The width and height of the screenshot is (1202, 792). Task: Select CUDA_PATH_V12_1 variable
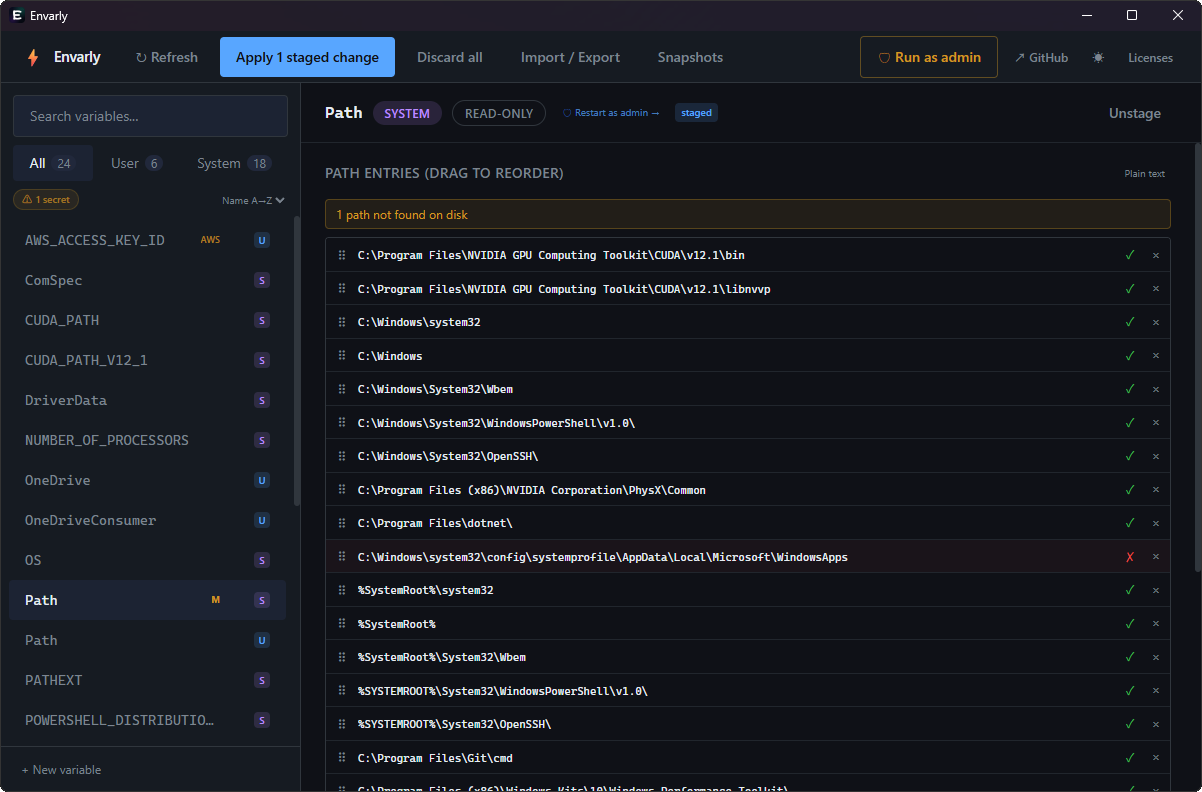point(148,360)
